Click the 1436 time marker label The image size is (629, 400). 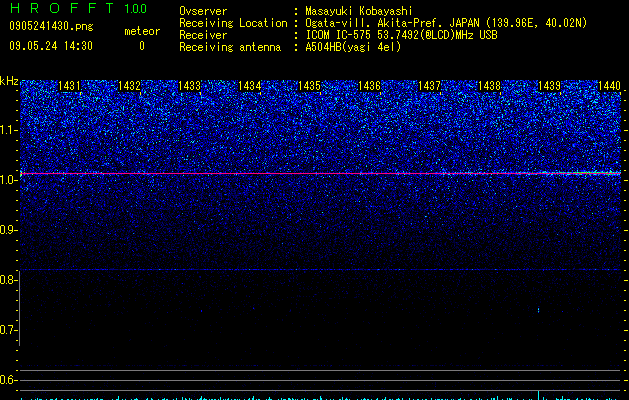369,86
